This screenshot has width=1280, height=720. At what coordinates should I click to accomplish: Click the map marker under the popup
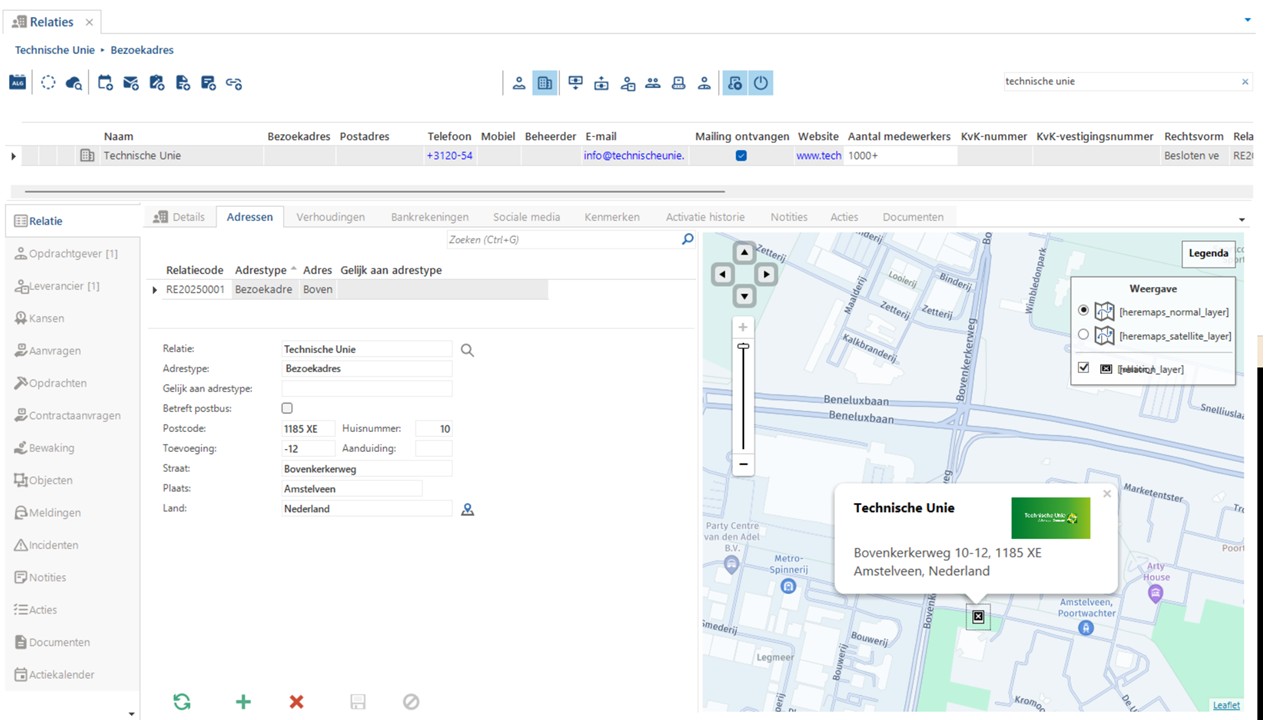click(978, 617)
